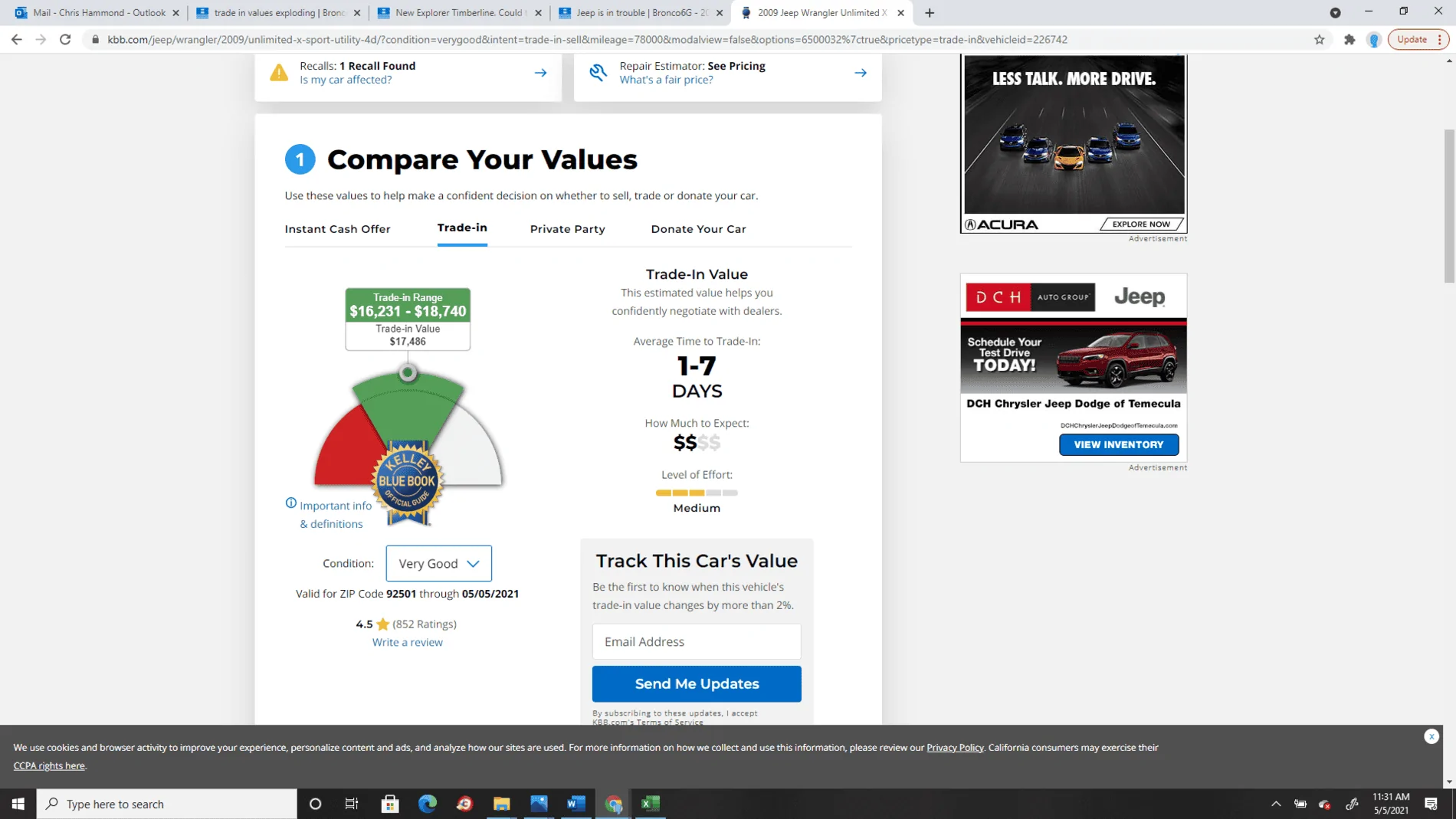Click the Repair Estimator arrow icon
This screenshot has height=819, width=1456.
(x=861, y=73)
